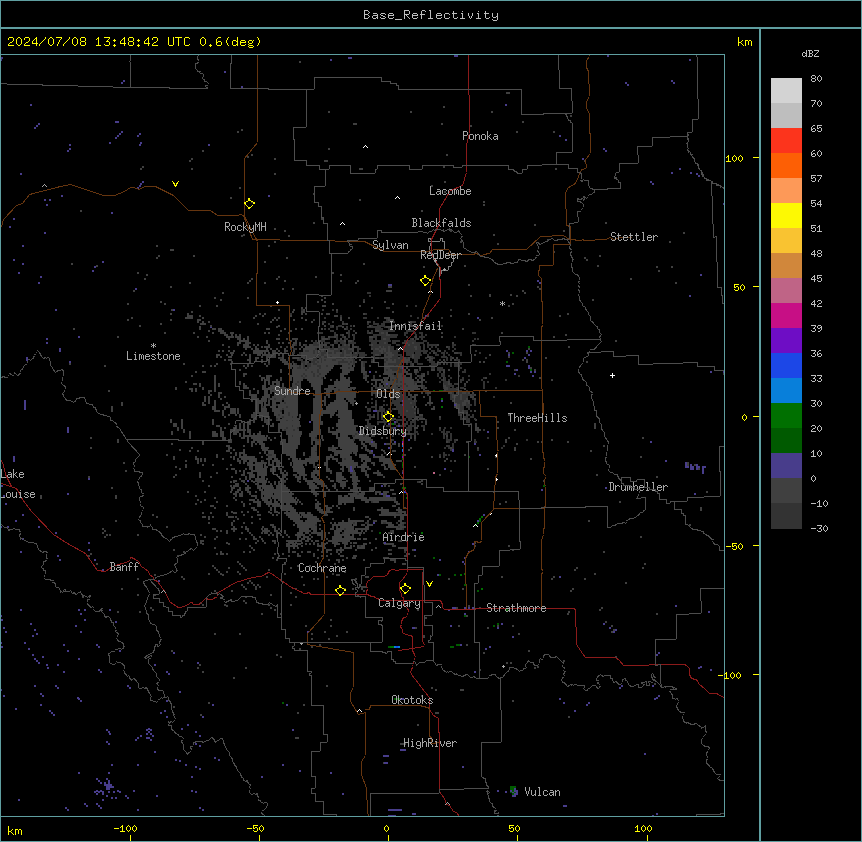Click the Sundre town label

(x=292, y=391)
